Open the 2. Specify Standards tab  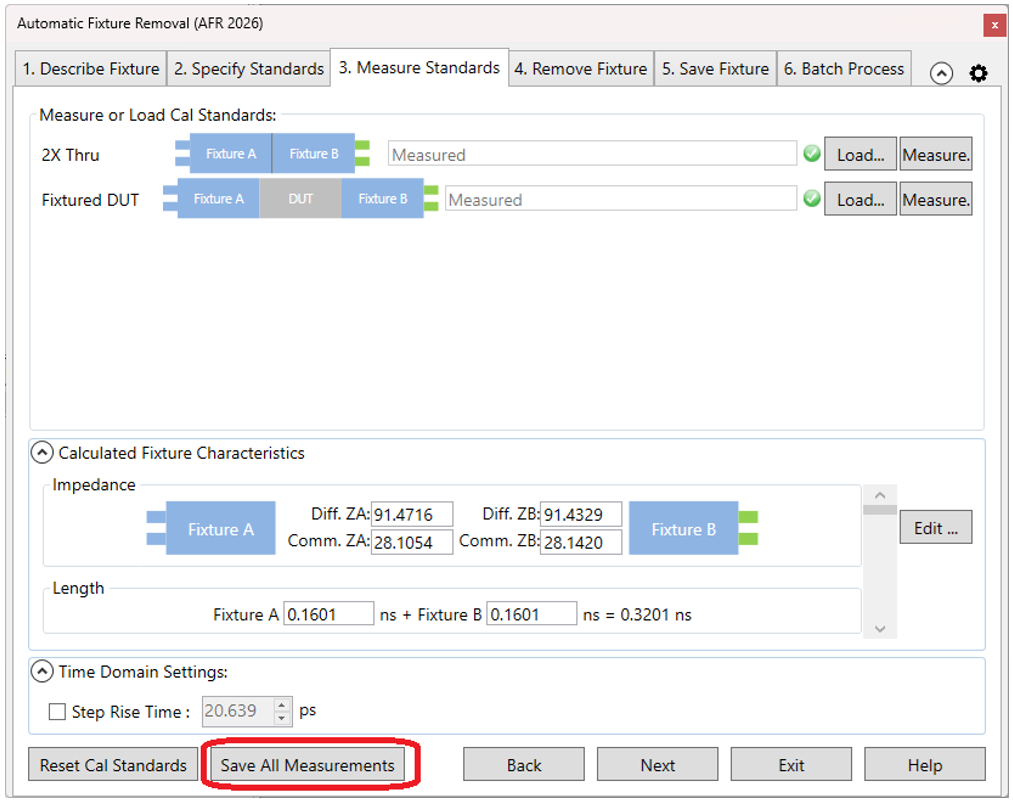248,69
